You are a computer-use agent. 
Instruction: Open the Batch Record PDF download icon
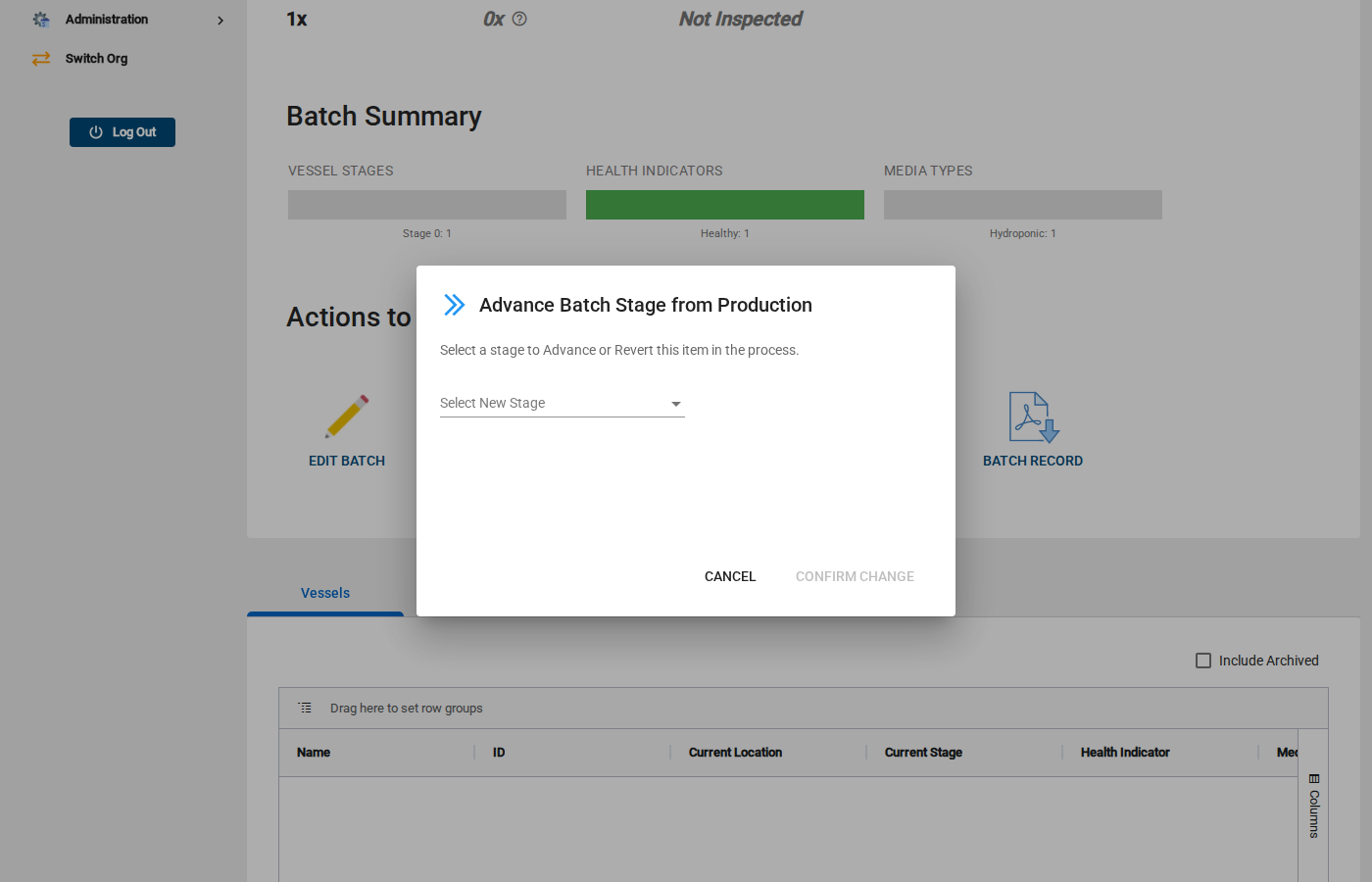(x=1033, y=416)
